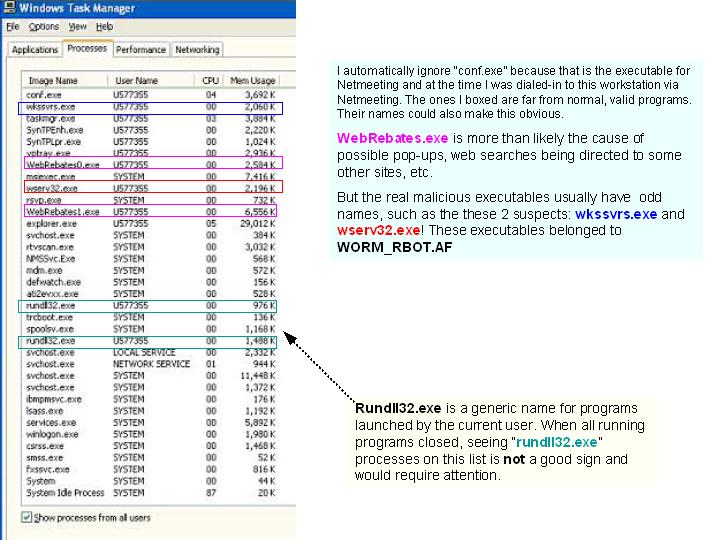Select the defwatch.exe process

point(151,282)
